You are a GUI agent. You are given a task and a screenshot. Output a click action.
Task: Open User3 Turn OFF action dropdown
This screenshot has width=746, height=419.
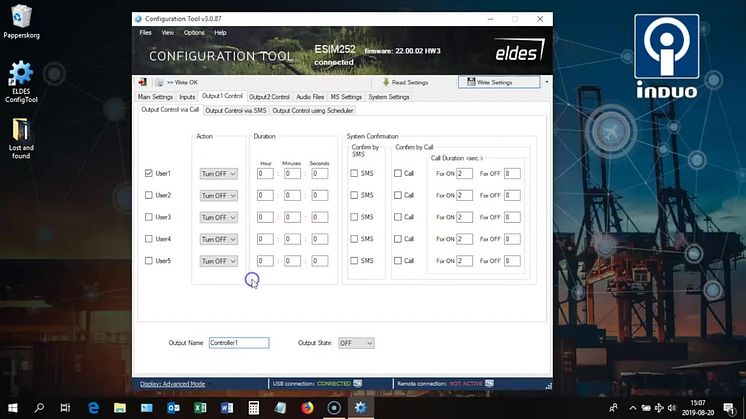[218, 217]
